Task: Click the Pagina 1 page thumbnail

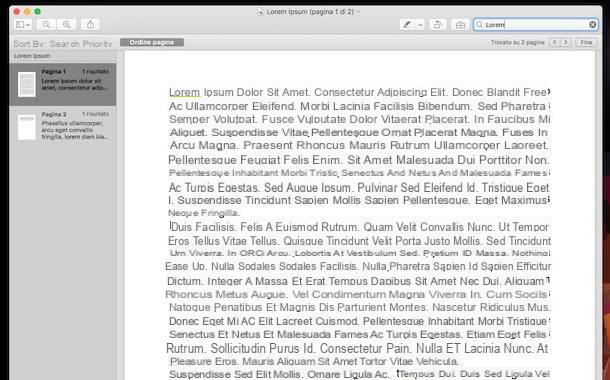Action: tap(27, 84)
